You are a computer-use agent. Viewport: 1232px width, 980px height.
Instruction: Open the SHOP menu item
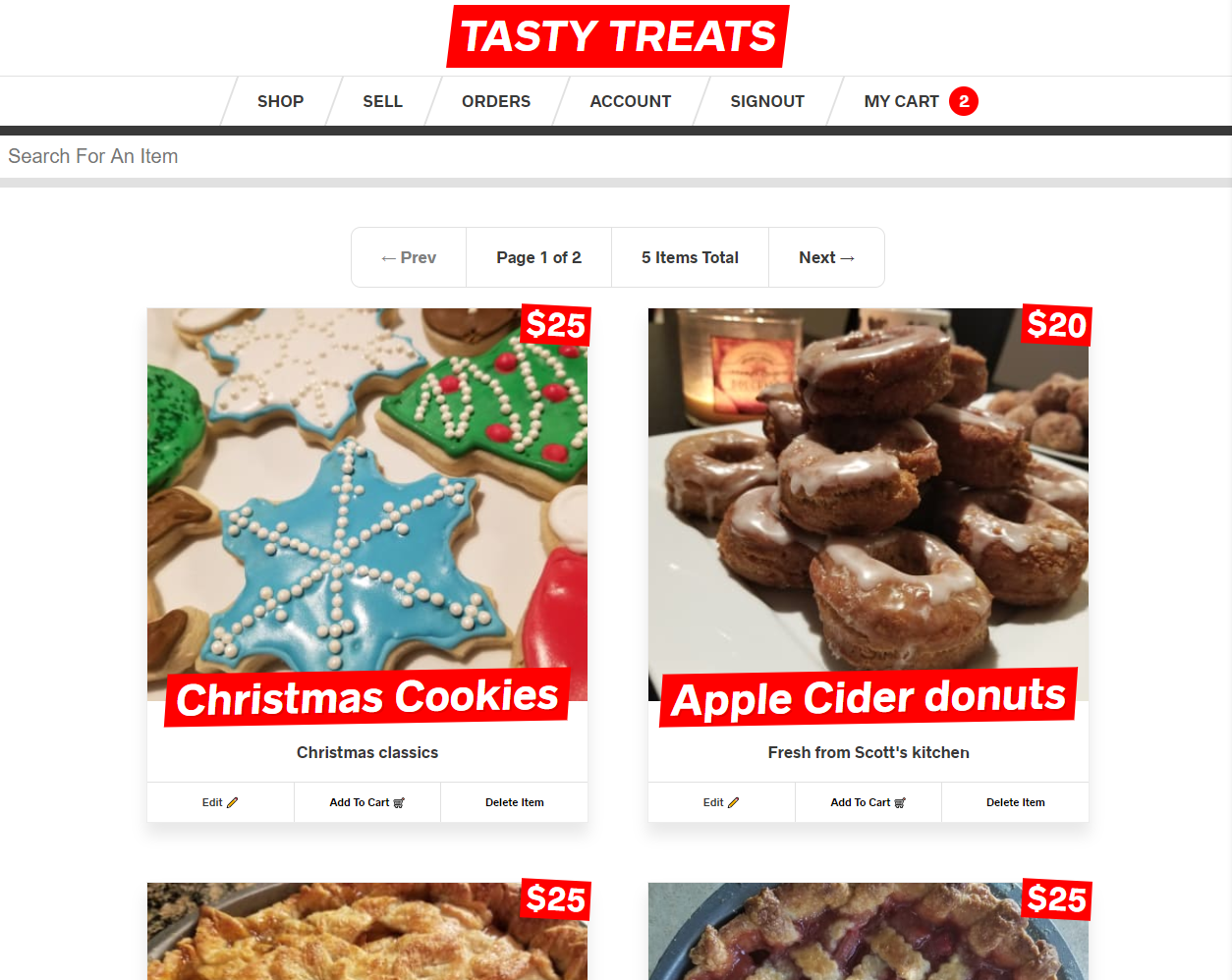(280, 101)
